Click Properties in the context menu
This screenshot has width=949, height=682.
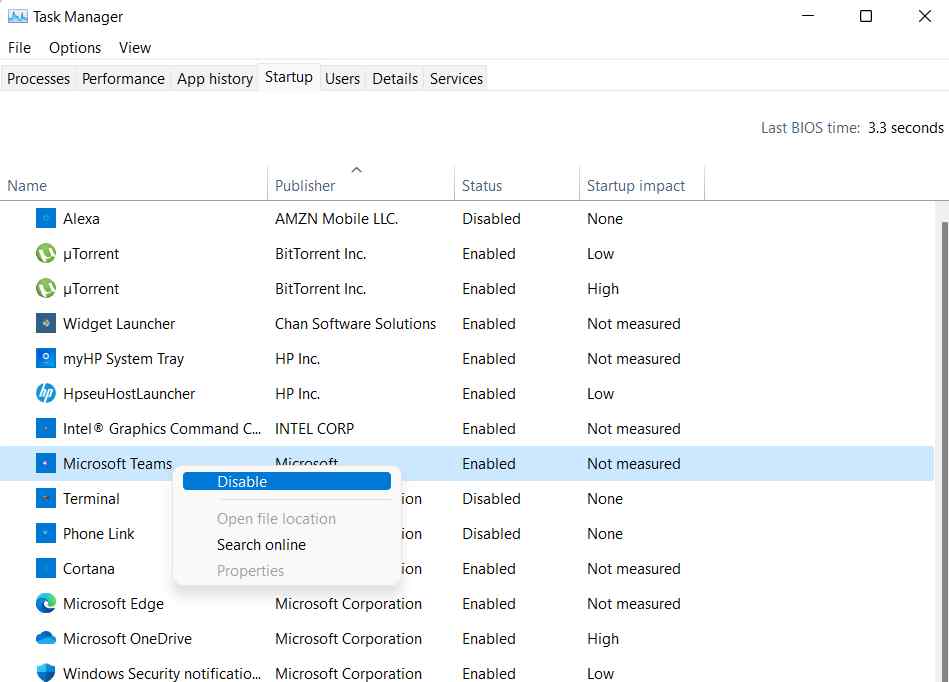click(x=250, y=571)
